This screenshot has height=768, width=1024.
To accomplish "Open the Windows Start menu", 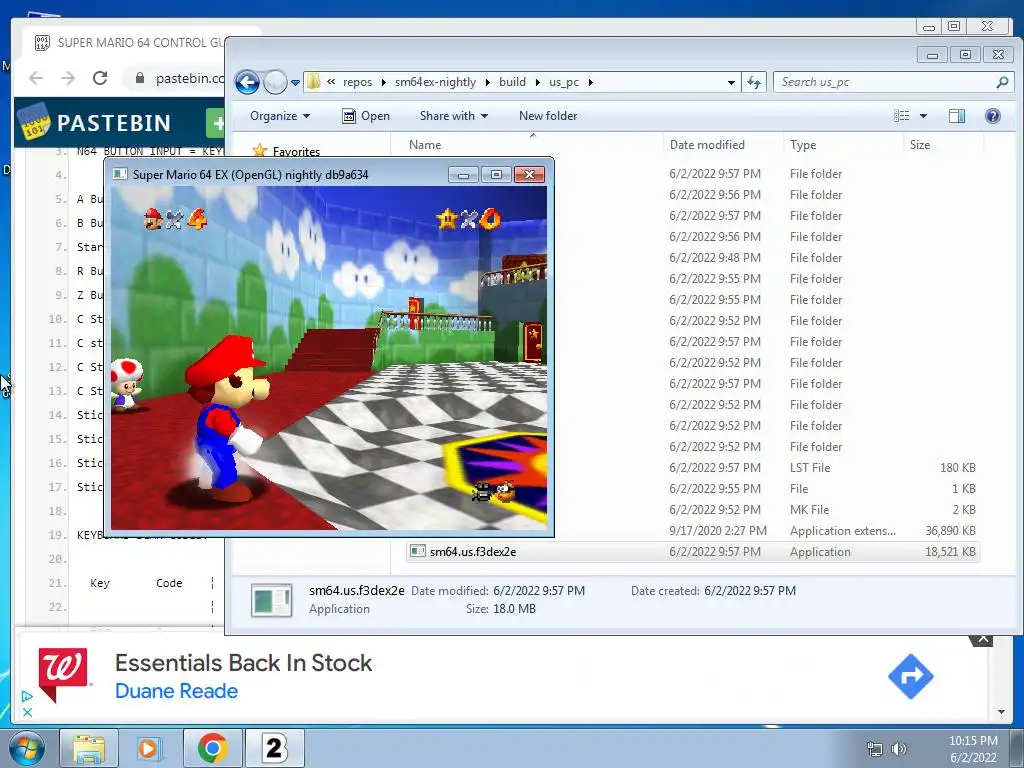I will (27, 748).
